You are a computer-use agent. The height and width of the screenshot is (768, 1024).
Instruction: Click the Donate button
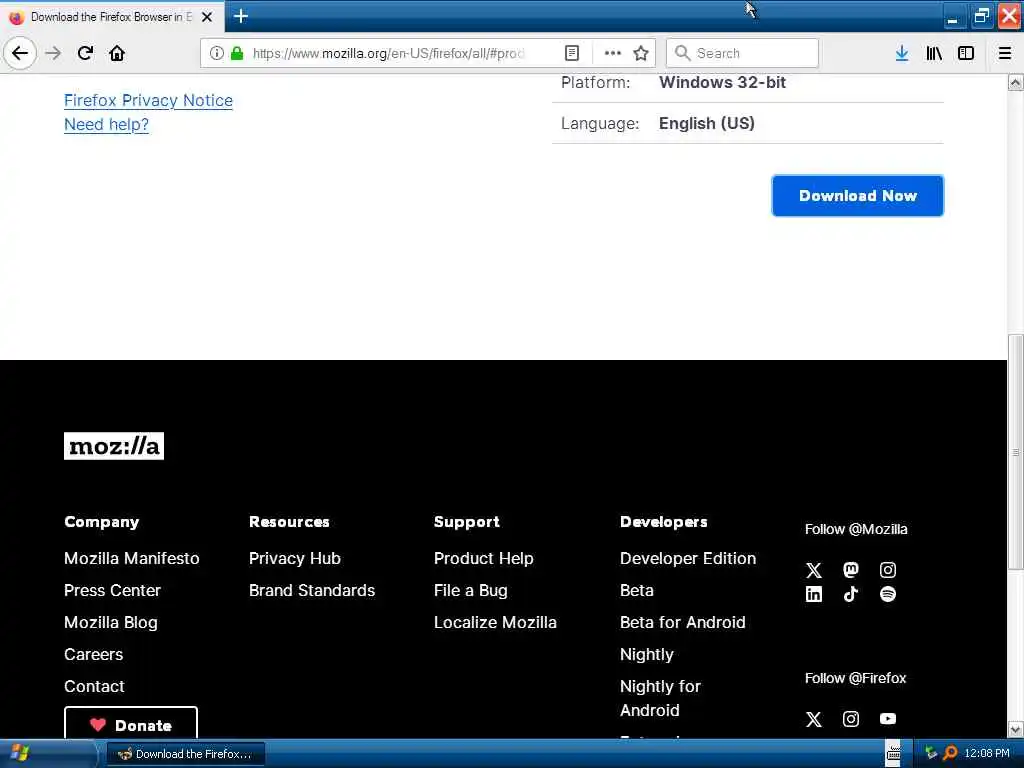pyautogui.click(x=131, y=723)
